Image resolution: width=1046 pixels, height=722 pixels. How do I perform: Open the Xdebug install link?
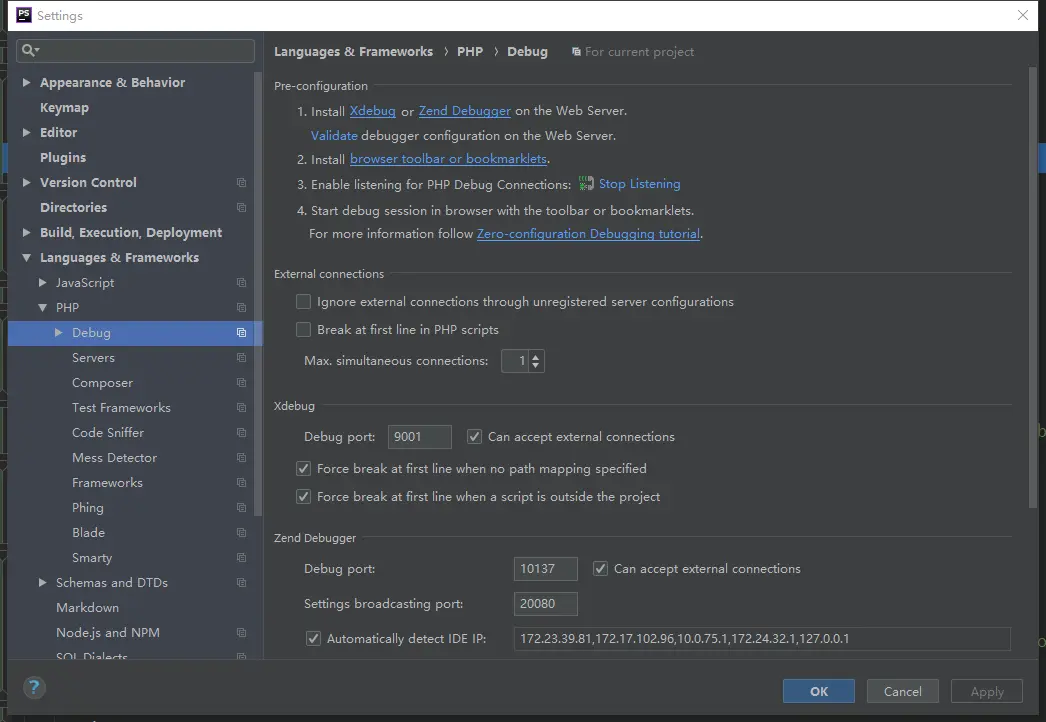pos(372,111)
